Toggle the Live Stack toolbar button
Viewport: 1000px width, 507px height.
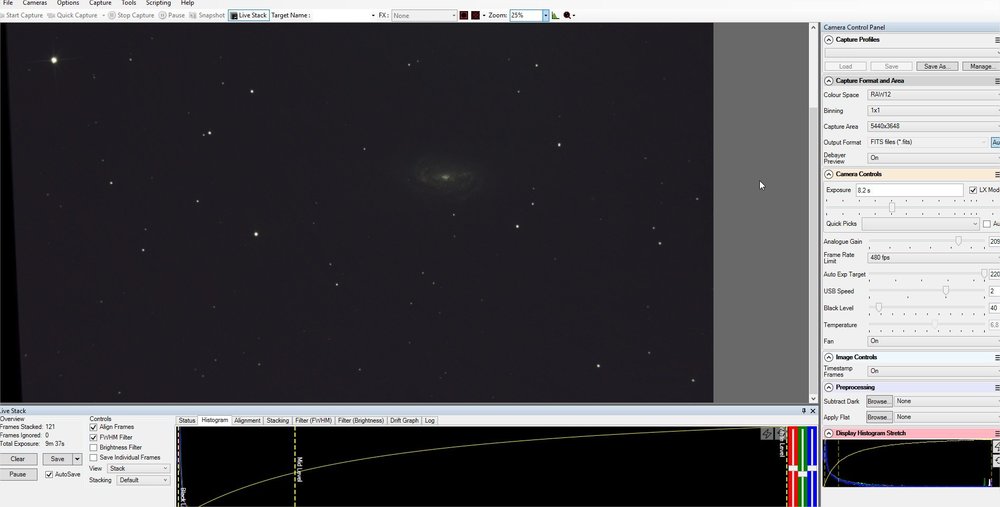click(249, 15)
